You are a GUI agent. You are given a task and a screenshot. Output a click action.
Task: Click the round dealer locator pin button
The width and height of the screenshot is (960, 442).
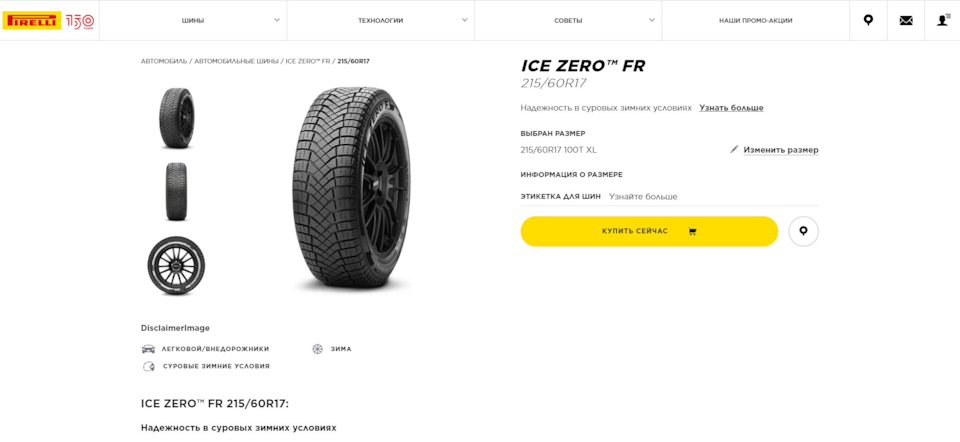coord(803,231)
